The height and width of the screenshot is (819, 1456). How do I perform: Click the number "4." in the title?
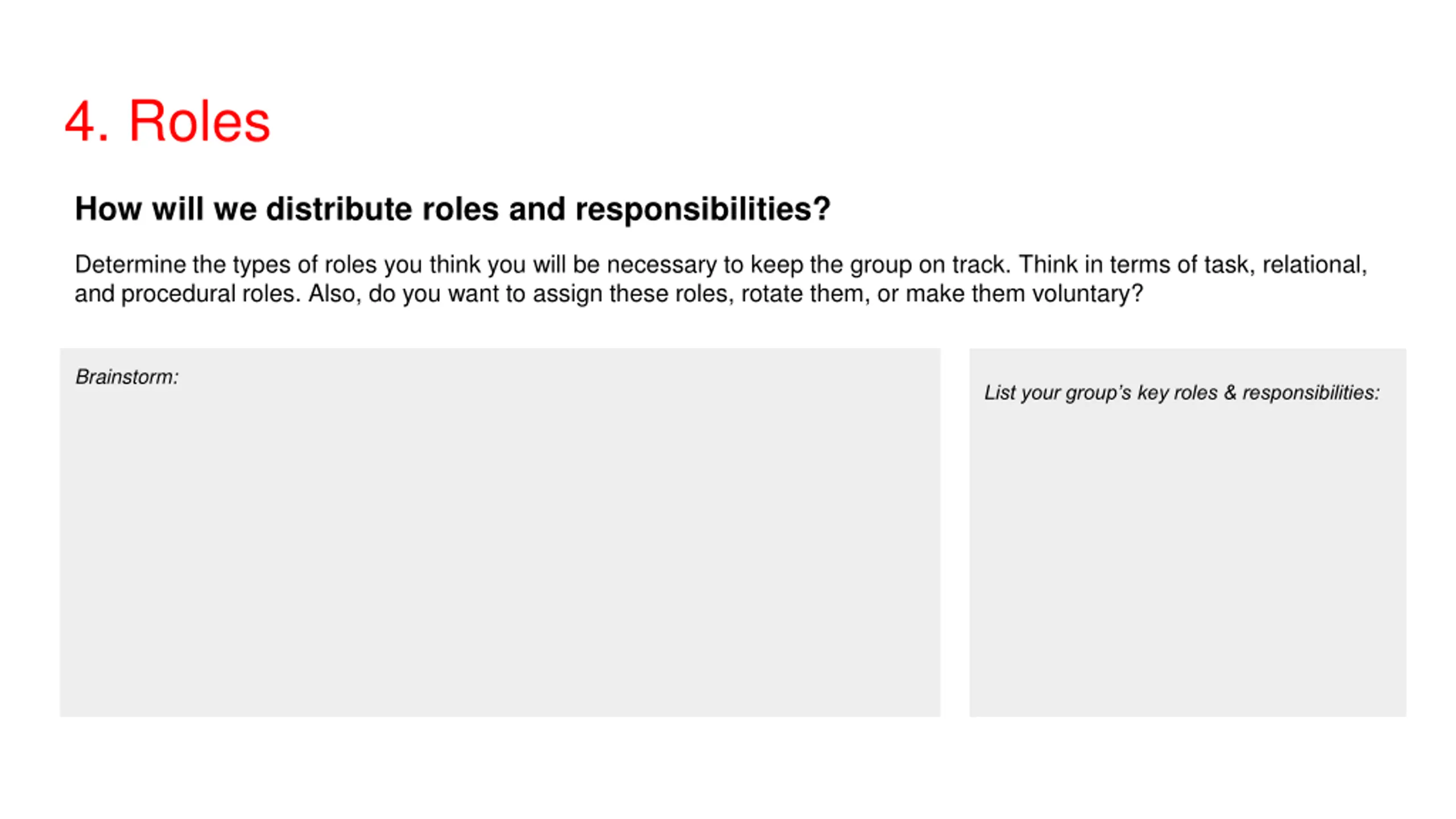tap(85, 121)
